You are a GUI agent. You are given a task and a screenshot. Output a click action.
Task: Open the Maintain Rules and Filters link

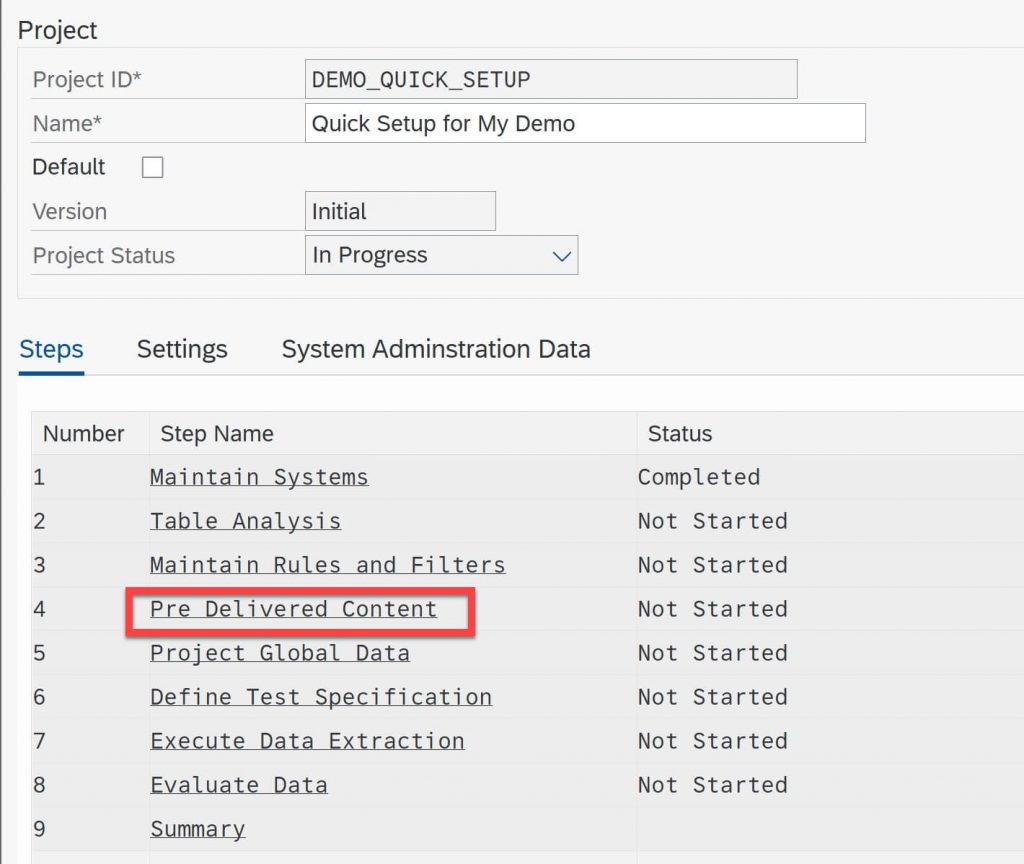coord(328,565)
